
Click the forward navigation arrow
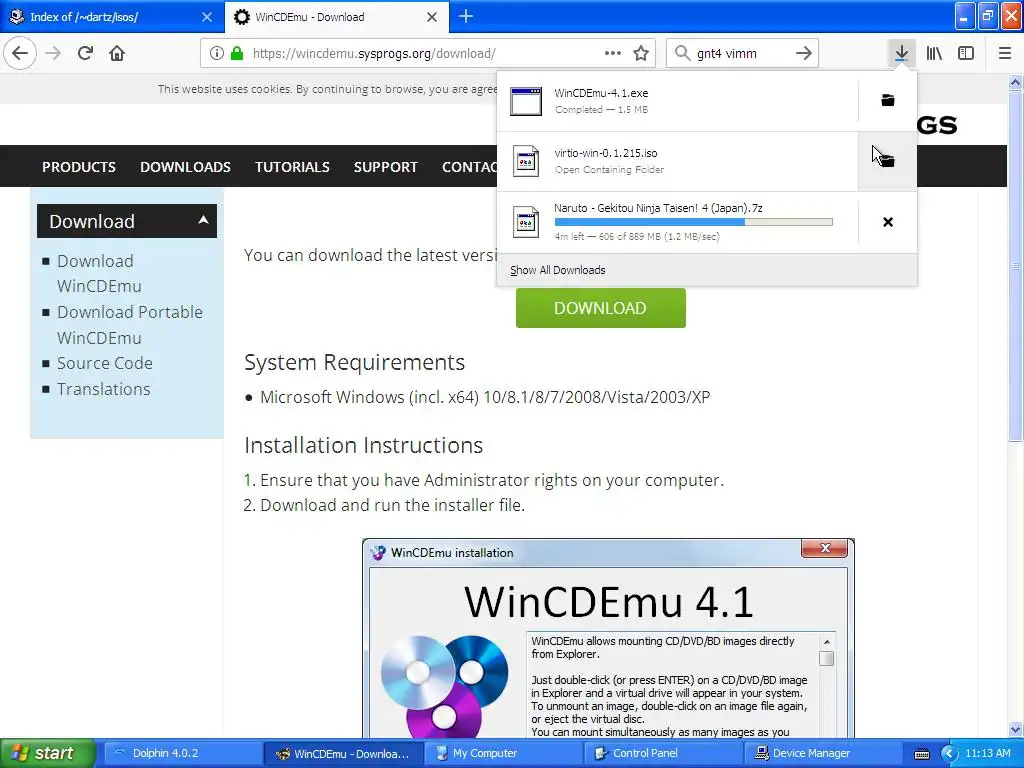coord(53,53)
